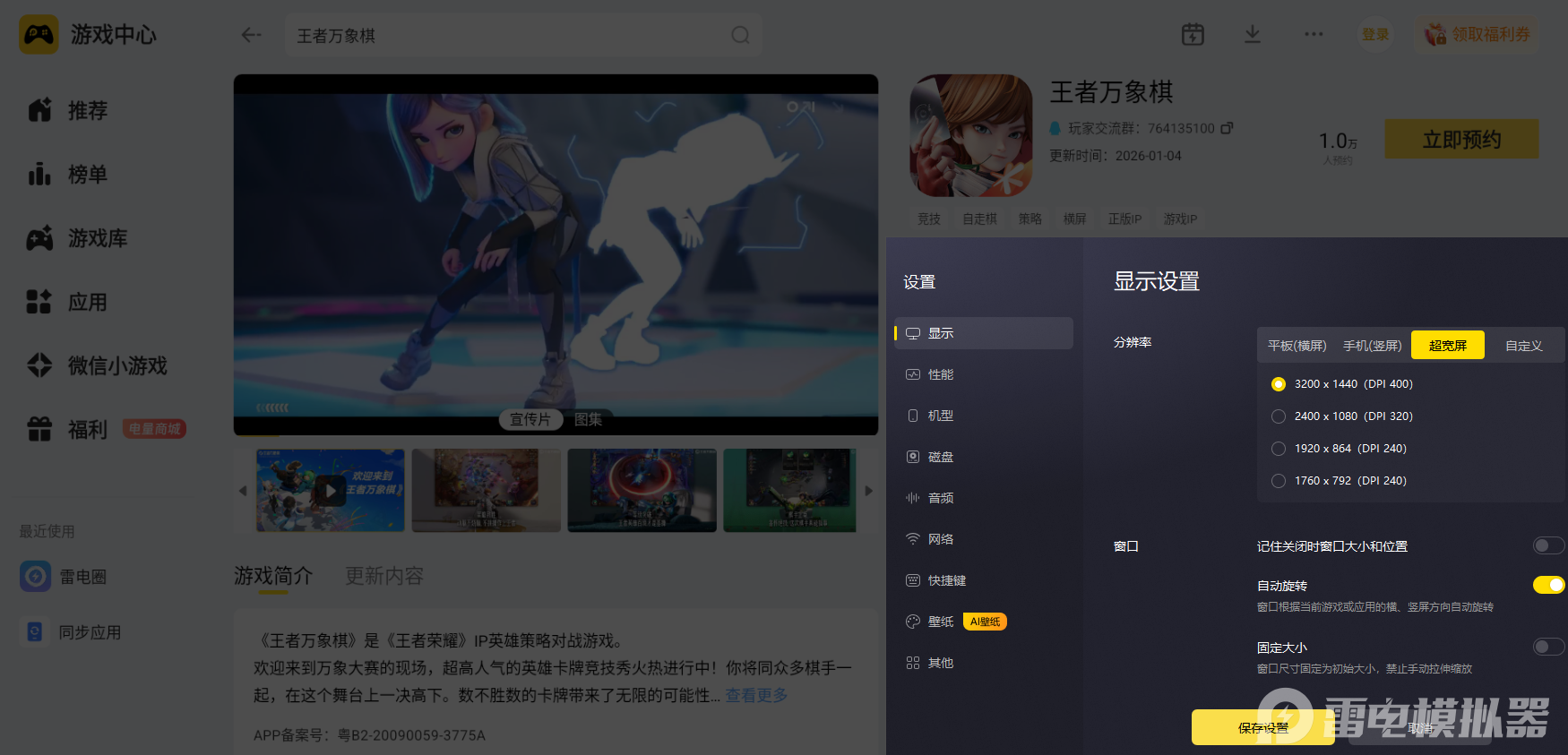Viewport: 1568px width, 755px height.
Task: Open the 应用 apps section
Action: pyautogui.click(x=68, y=302)
